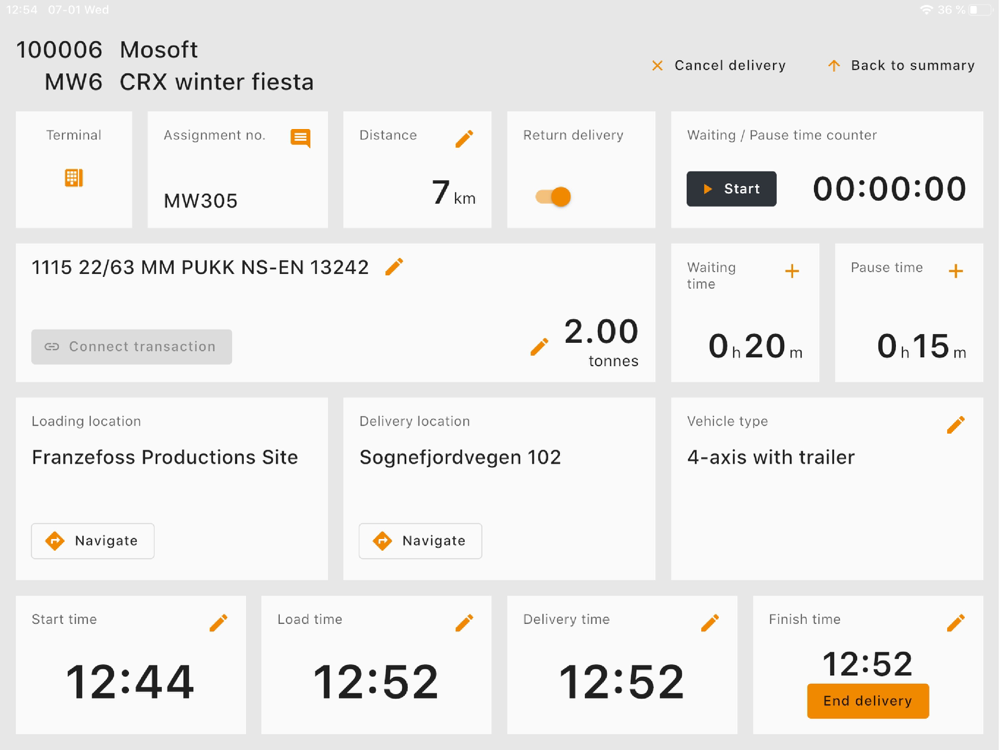
Task: Edit the Start time
Action: pyautogui.click(x=219, y=622)
